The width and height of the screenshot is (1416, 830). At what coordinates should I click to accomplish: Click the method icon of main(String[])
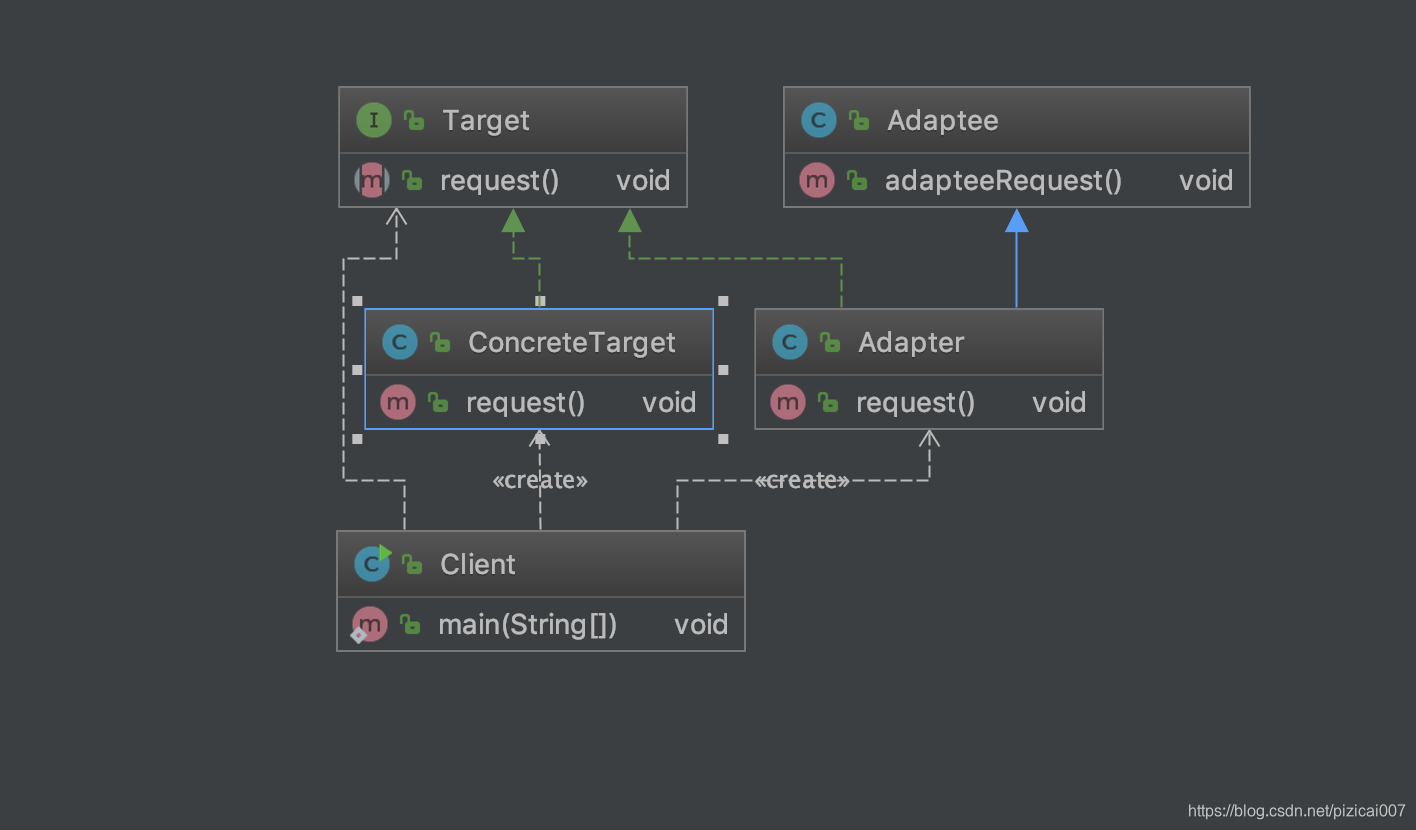369,625
